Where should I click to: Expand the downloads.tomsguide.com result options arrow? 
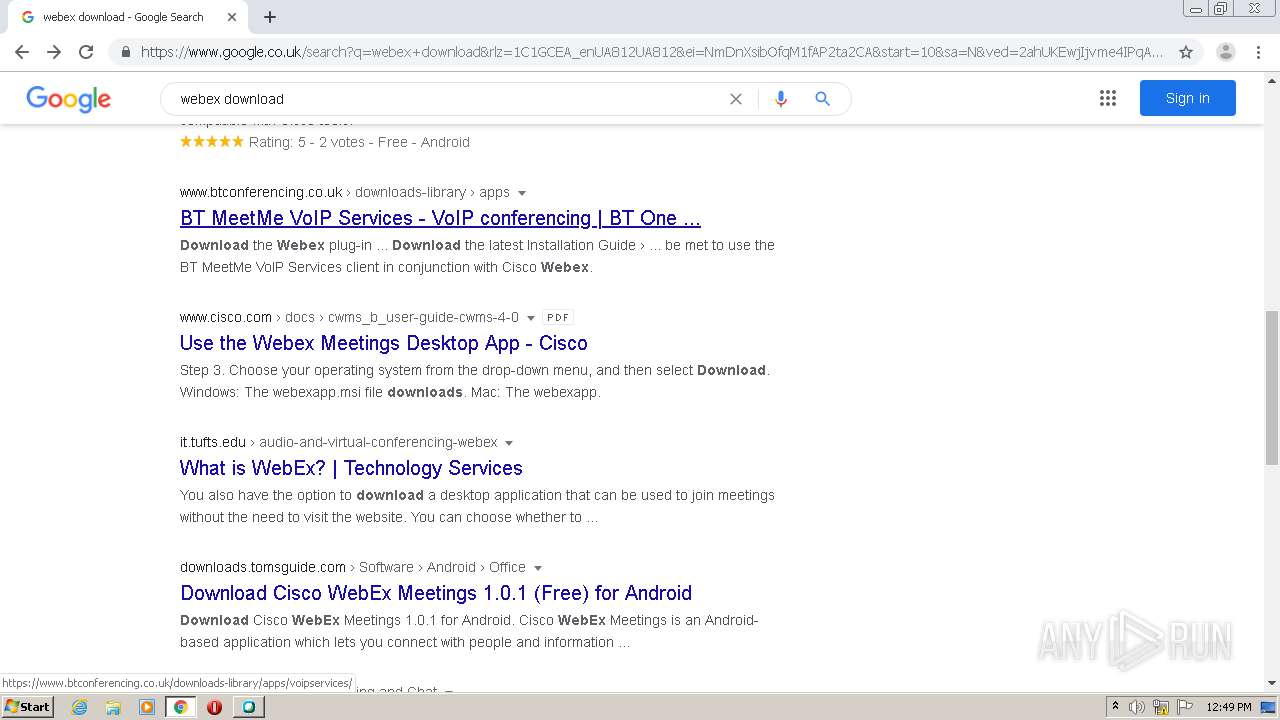coord(538,568)
